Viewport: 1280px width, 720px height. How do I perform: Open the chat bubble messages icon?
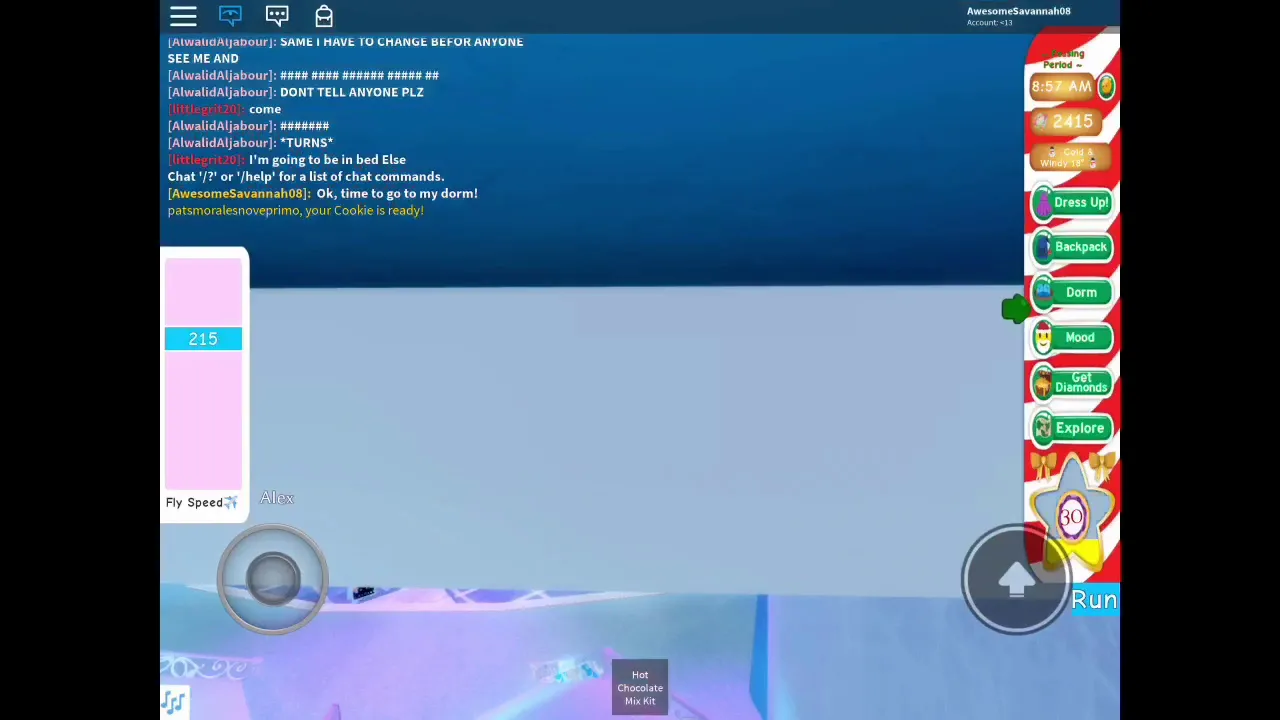(x=277, y=16)
